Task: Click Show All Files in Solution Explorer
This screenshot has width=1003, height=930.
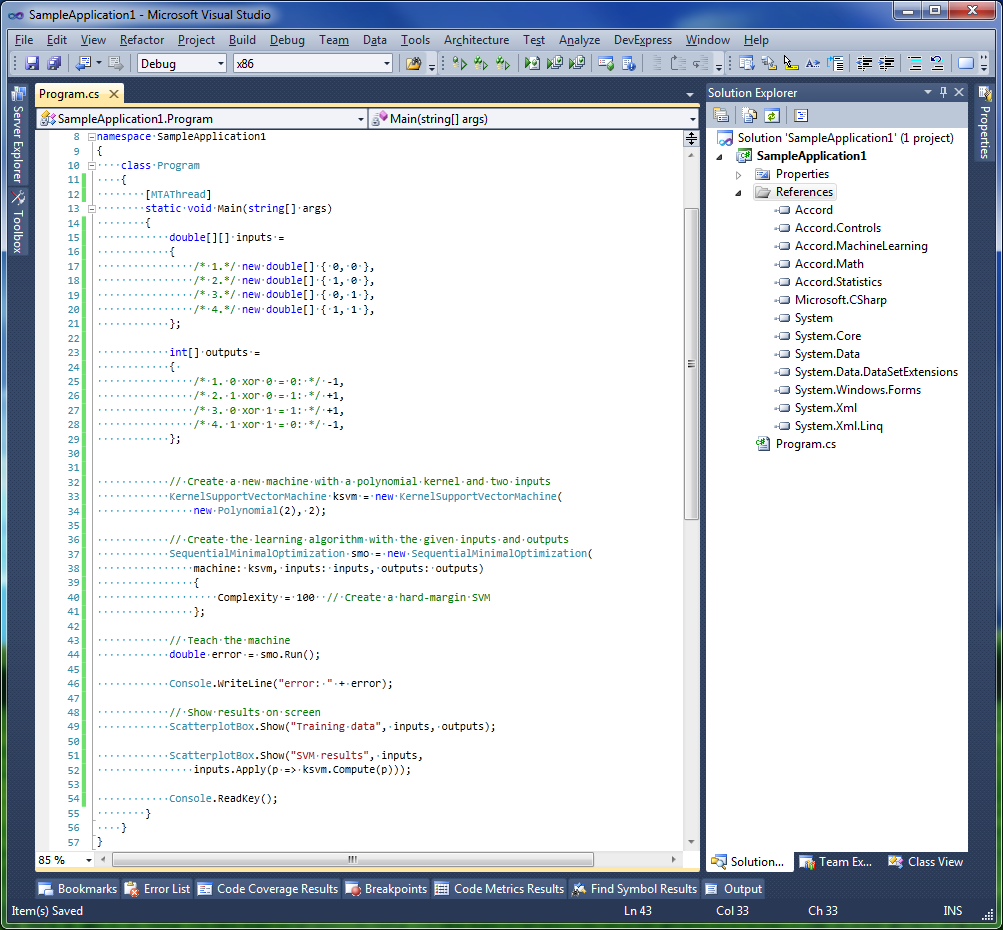Action: [749, 115]
